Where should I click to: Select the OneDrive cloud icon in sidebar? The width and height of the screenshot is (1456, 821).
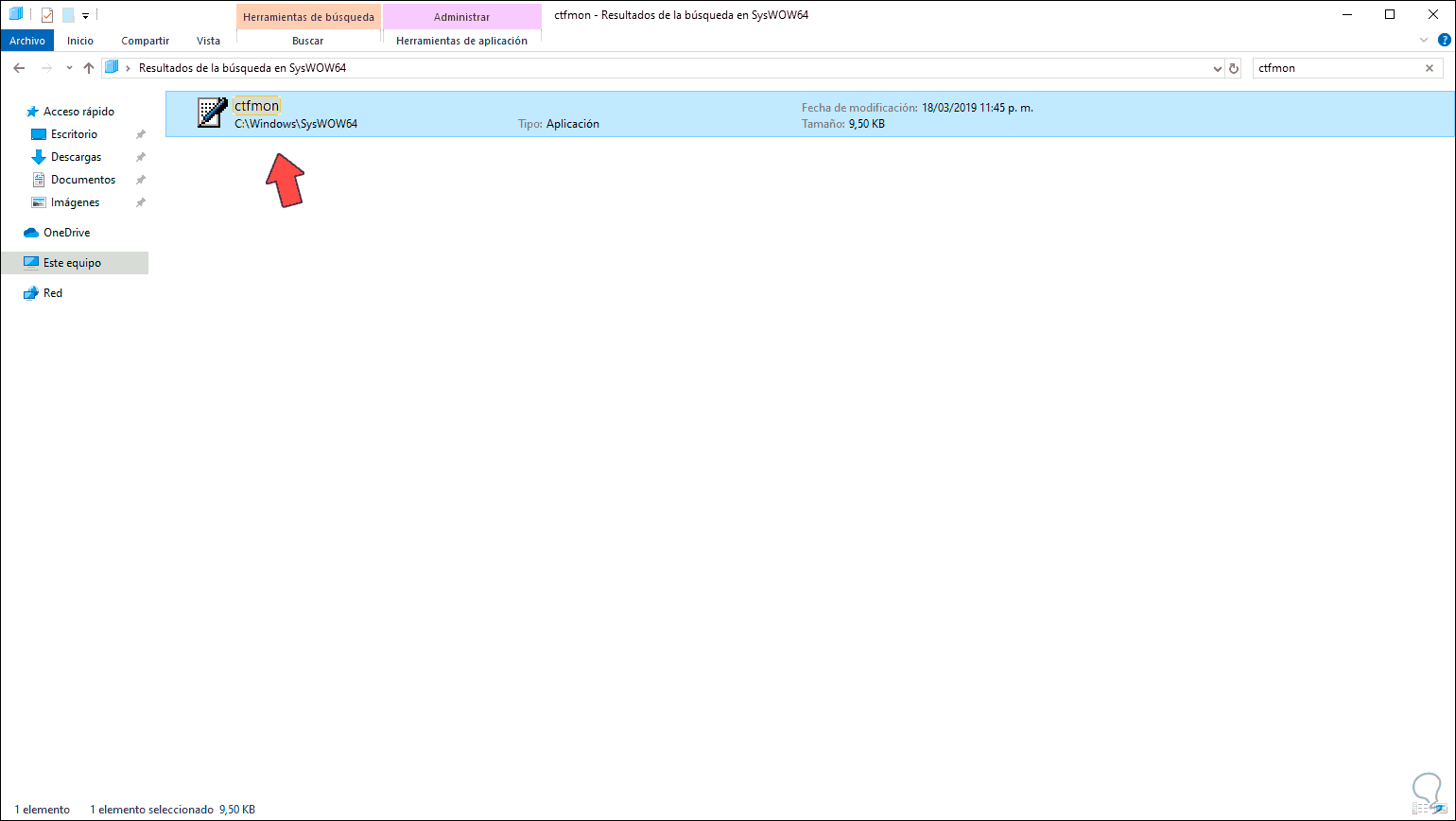pyautogui.click(x=31, y=232)
